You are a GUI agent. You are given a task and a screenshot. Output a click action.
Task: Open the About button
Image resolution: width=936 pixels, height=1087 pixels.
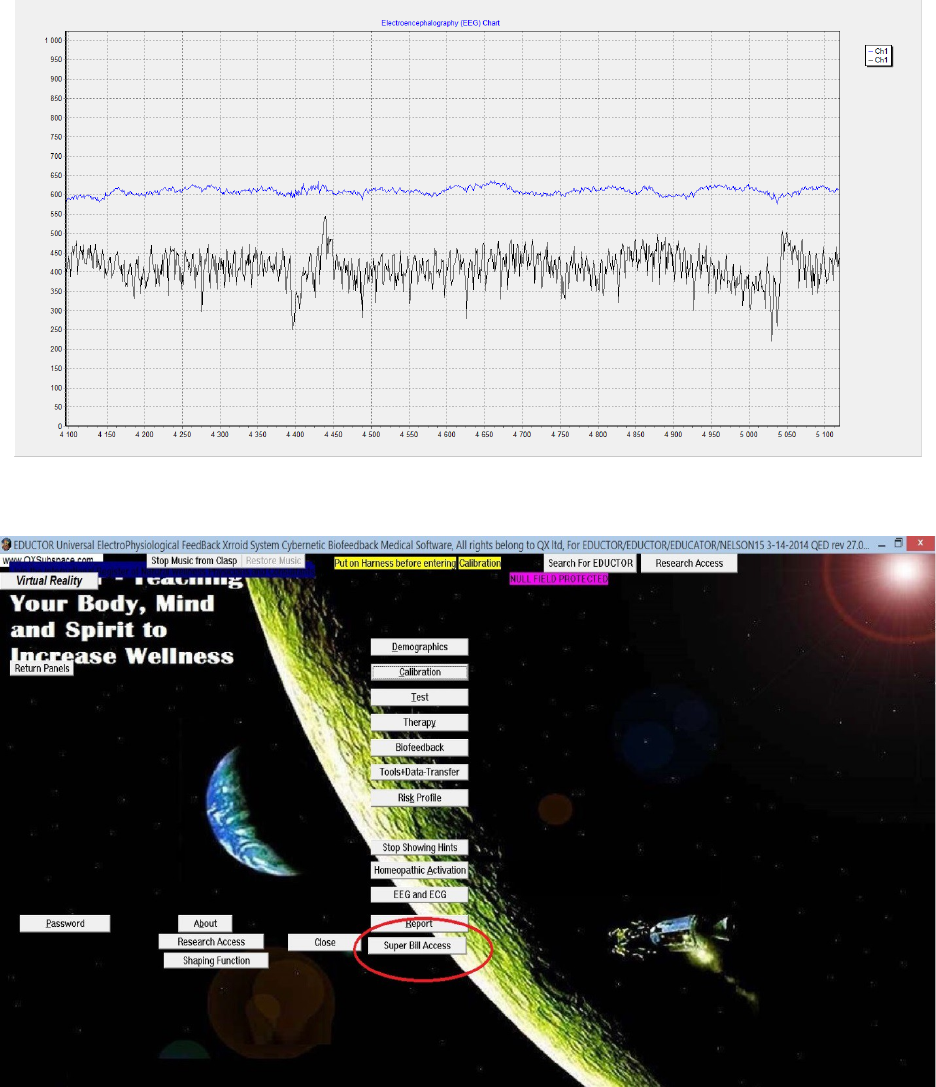[205, 923]
